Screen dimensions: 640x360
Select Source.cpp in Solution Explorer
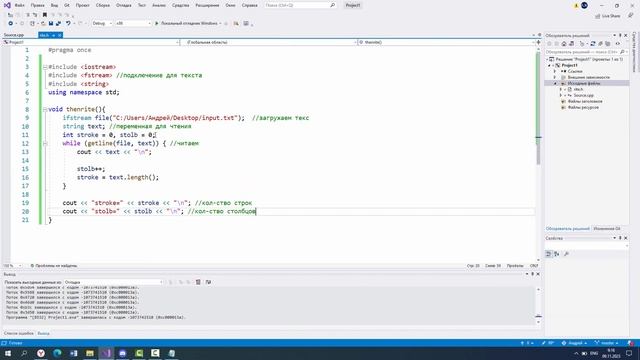[583, 95]
